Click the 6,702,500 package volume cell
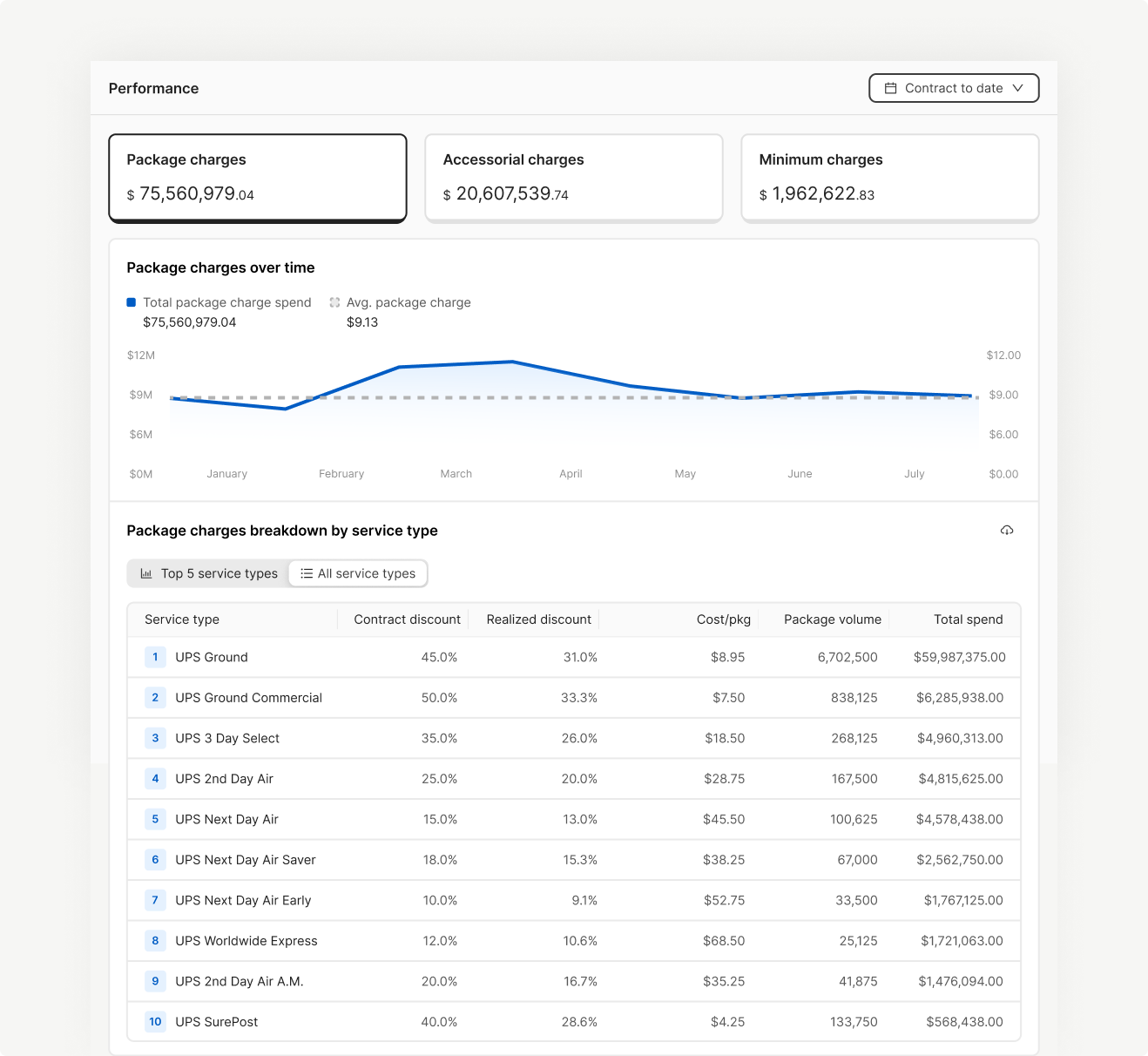The width and height of the screenshot is (1148, 1056). pos(847,657)
